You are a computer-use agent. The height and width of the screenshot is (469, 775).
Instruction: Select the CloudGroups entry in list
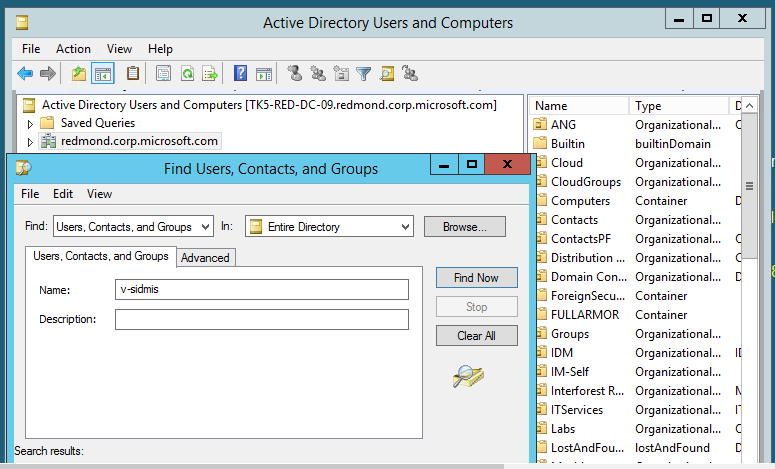[x=586, y=182]
